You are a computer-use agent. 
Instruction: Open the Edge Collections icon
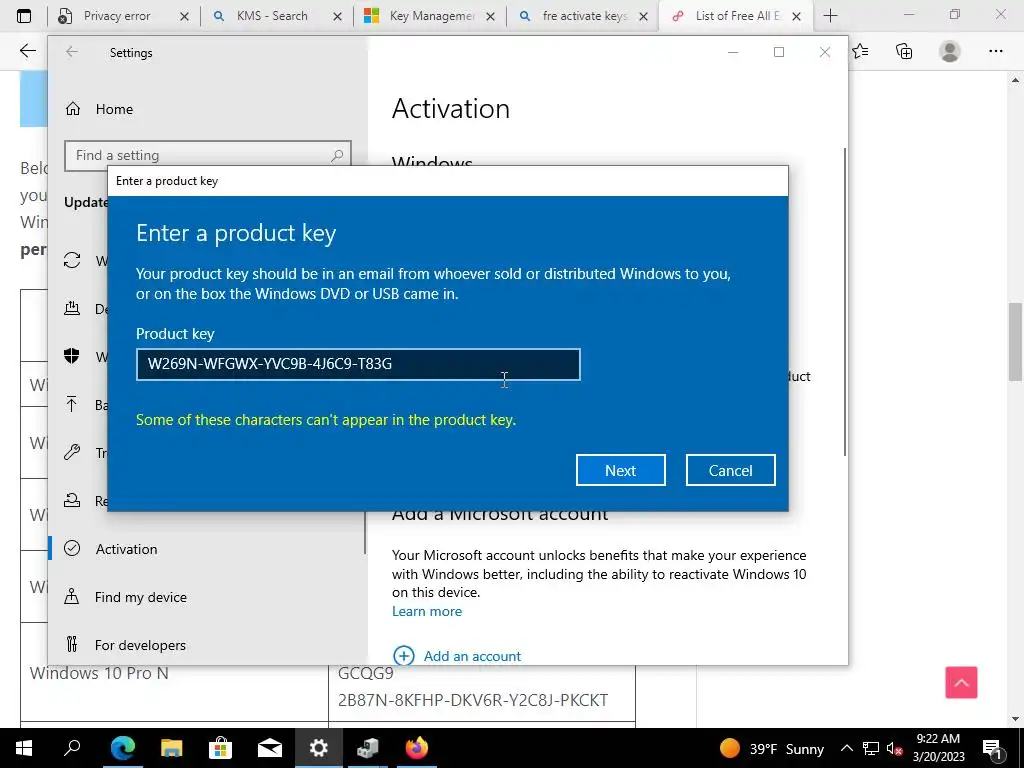click(904, 51)
